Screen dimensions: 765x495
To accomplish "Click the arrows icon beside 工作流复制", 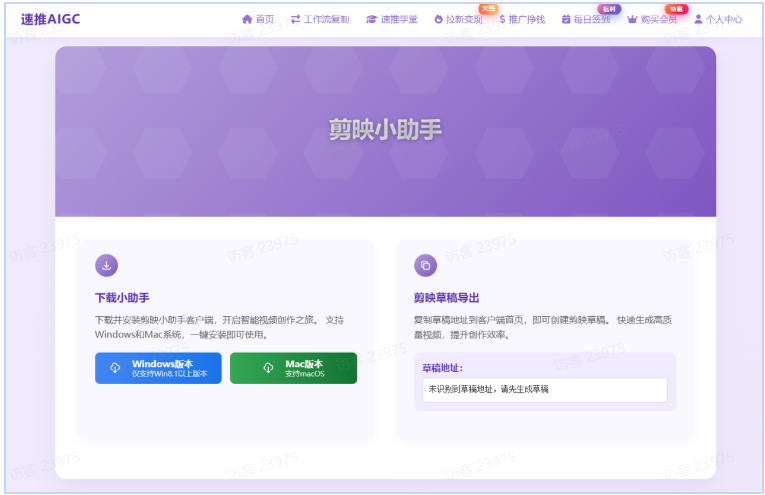I will click(295, 19).
